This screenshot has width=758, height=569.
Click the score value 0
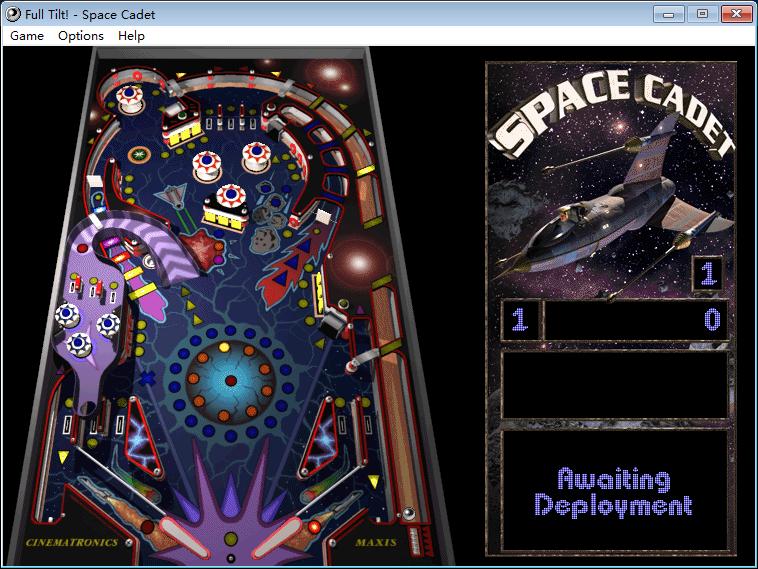[x=712, y=320]
